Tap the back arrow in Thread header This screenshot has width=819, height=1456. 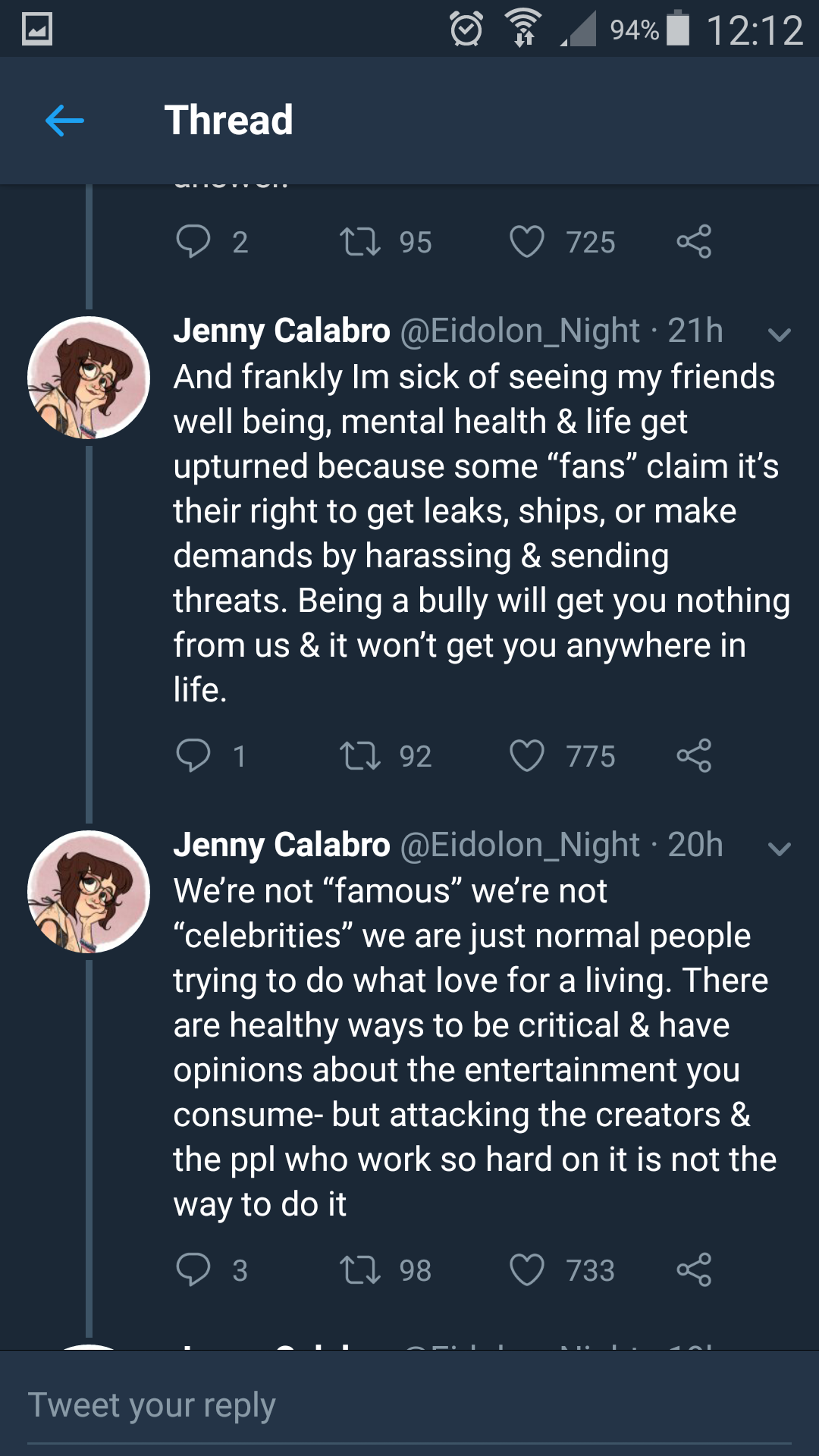64,121
